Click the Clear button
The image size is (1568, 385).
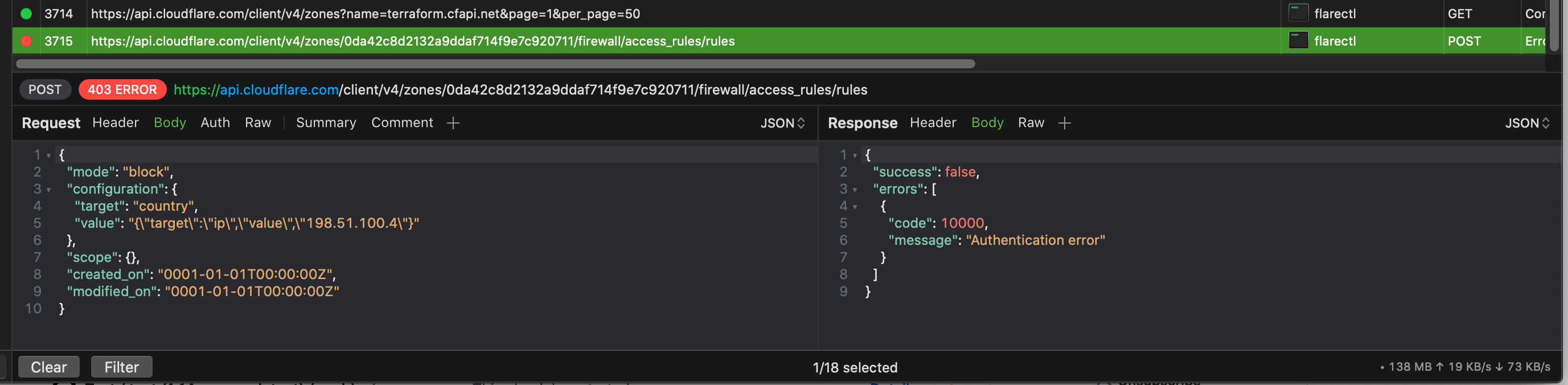point(49,367)
